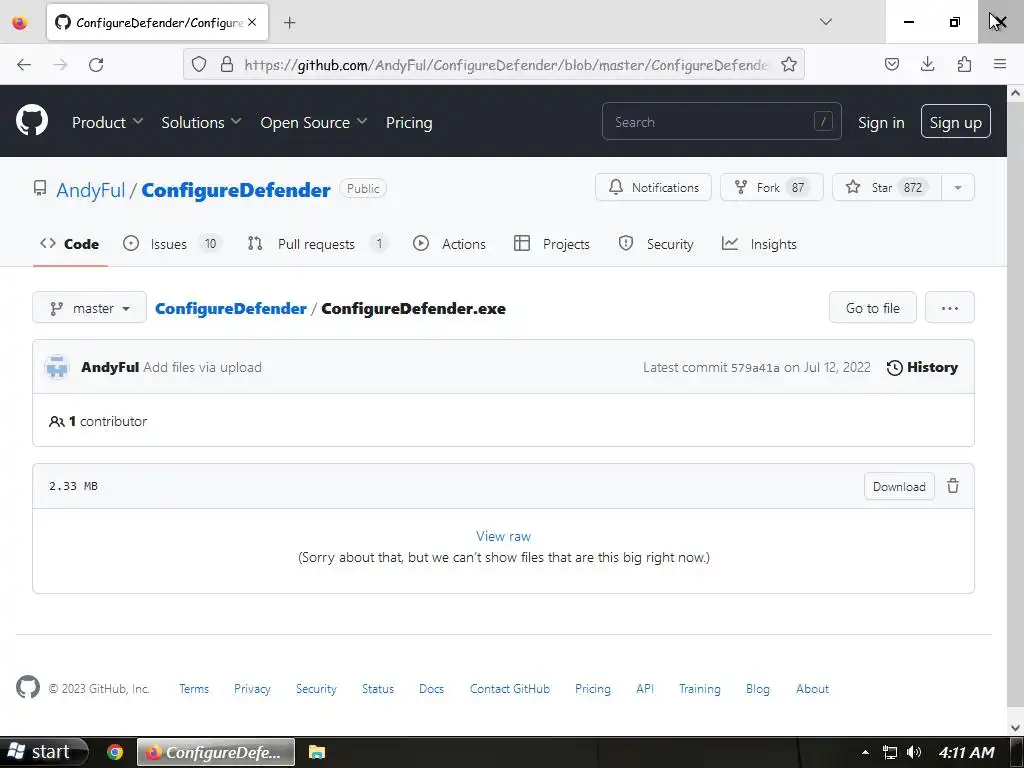Switch to ConfigureDefe... taskbar window button
Screen dimensions: 1024x768
pos(216,752)
